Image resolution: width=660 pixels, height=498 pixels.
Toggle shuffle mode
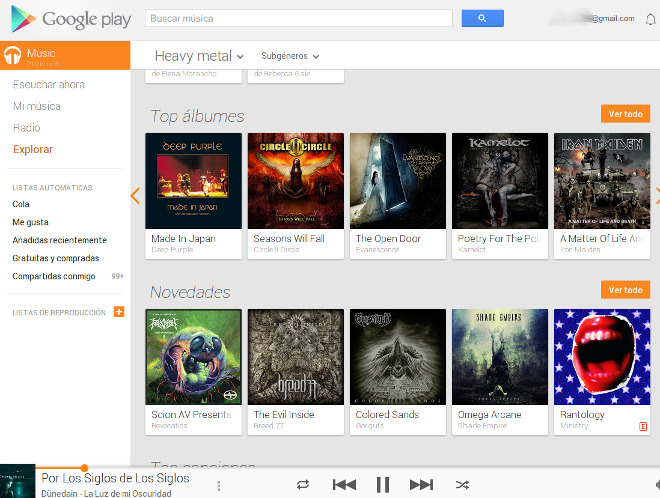tap(462, 485)
